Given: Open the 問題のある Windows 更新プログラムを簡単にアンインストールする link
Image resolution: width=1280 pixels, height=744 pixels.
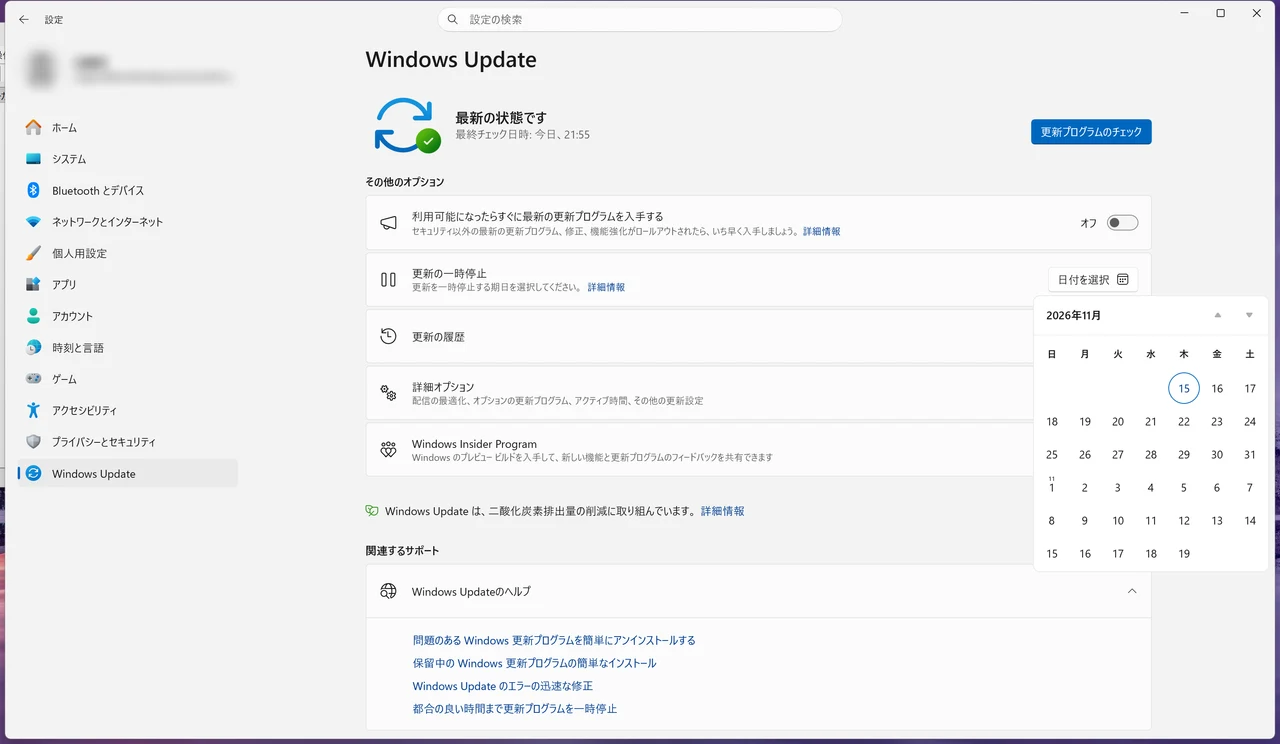Looking at the screenshot, I should pyautogui.click(x=554, y=640).
